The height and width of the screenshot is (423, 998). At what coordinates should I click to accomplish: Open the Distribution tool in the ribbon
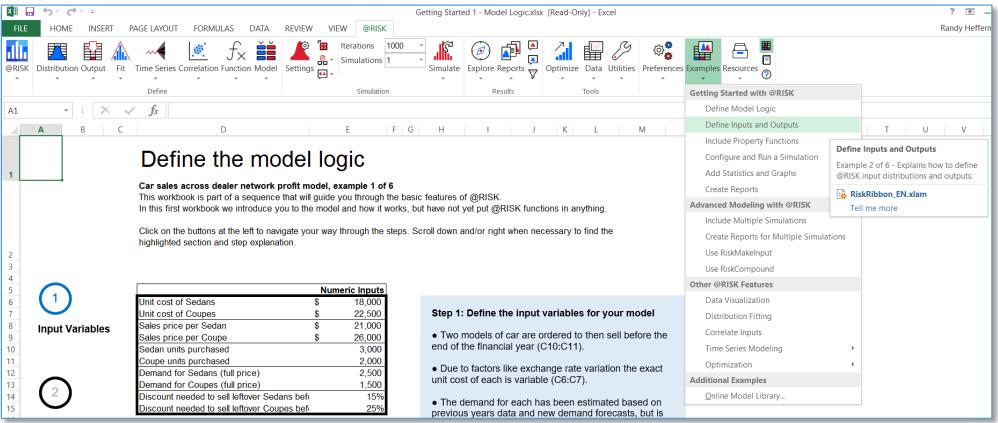coord(57,58)
